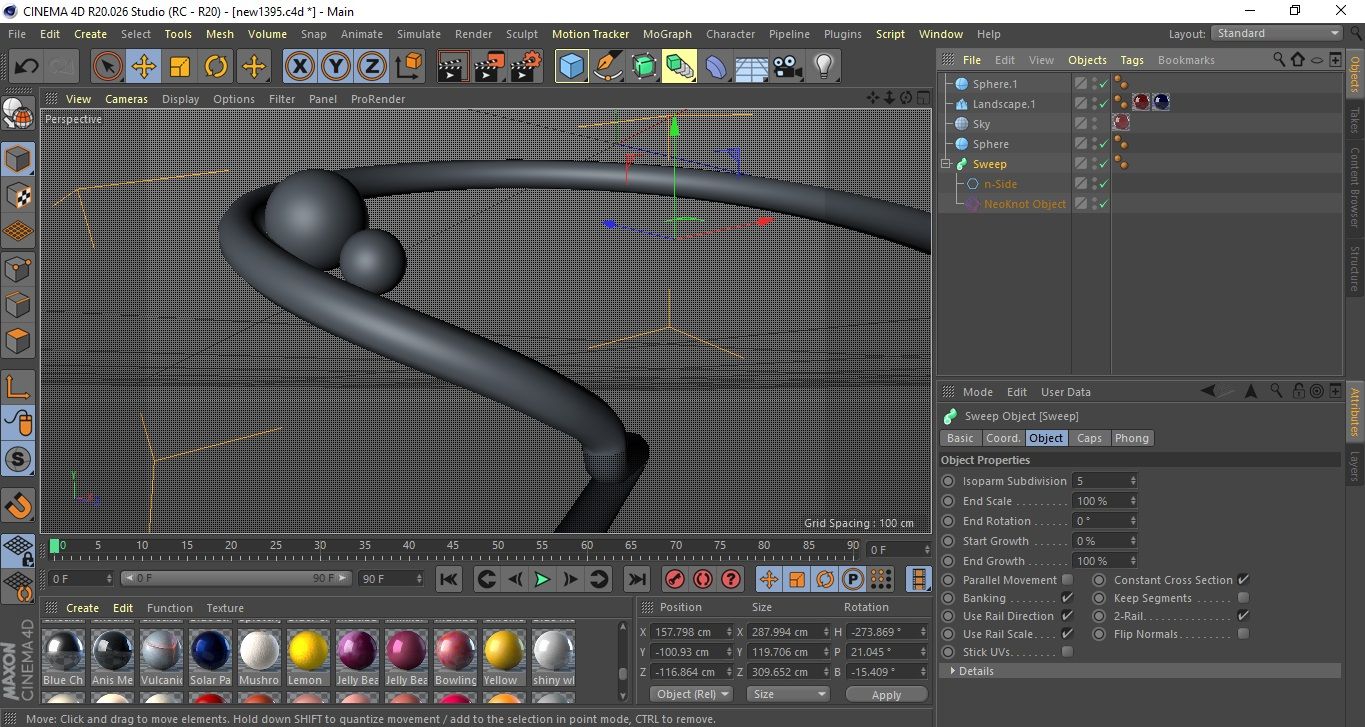The height and width of the screenshot is (727, 1365).
Task: Expand the Details section
Action: coord(951,671)
